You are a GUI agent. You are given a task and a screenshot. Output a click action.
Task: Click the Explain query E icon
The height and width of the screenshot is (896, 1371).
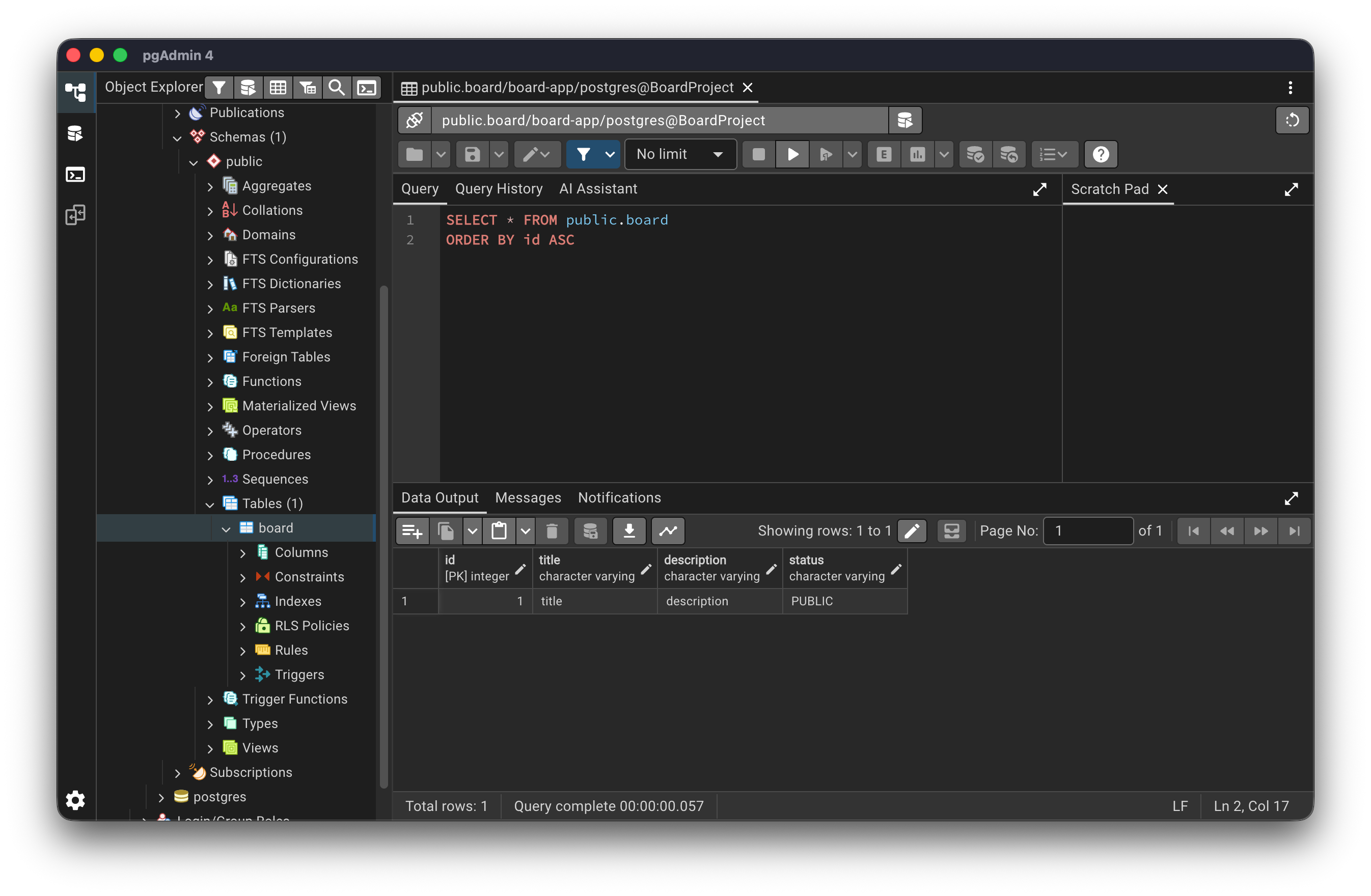coord(884,154)
